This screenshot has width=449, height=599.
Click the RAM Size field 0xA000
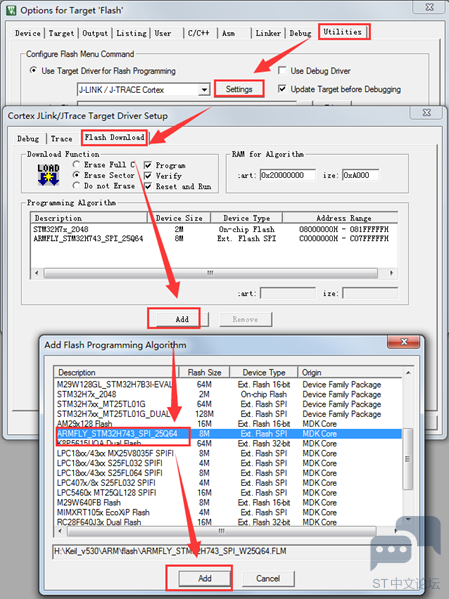360,175
